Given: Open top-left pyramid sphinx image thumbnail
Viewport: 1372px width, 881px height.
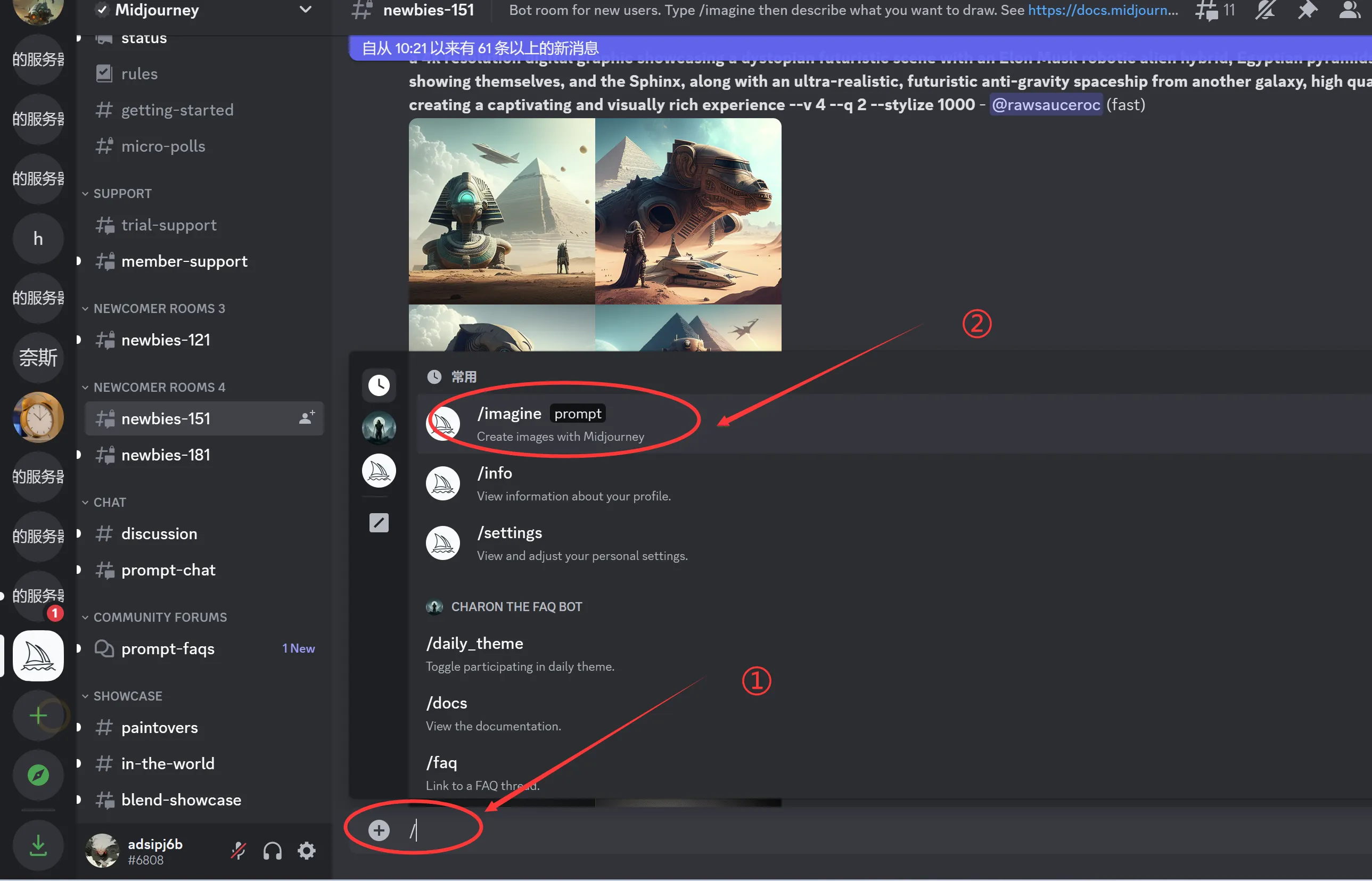Looking at the screenshot, I should click(x=502, y=211).
